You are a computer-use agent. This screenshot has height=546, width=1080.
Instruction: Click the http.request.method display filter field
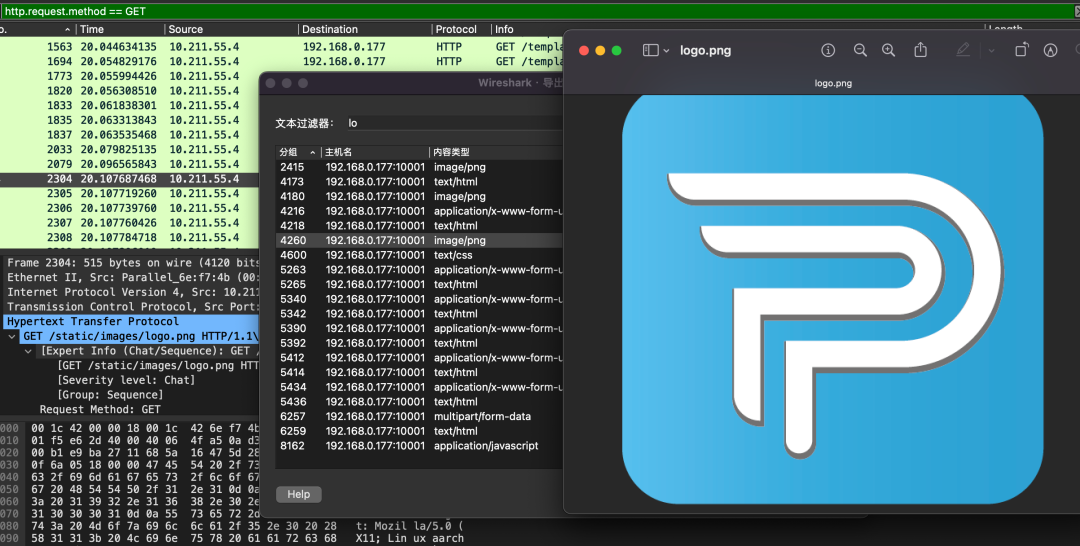pyautogui.click(x=537, y=11)
